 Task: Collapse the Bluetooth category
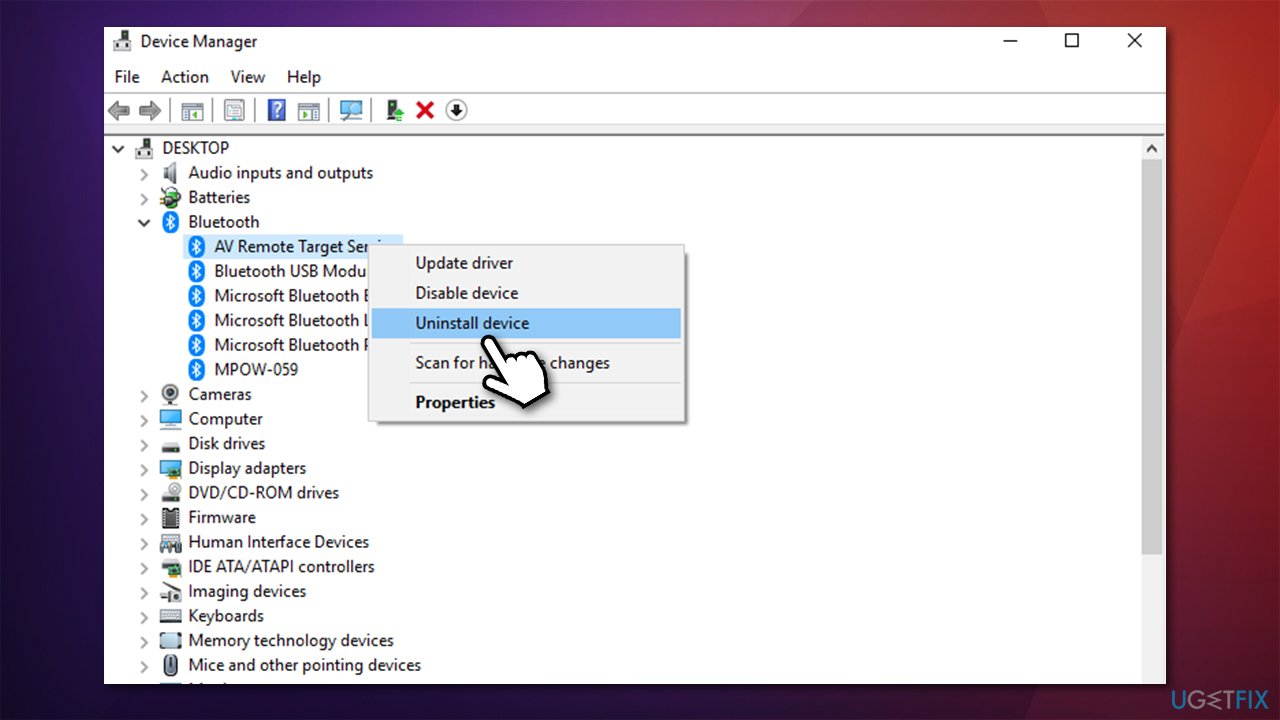144,222
